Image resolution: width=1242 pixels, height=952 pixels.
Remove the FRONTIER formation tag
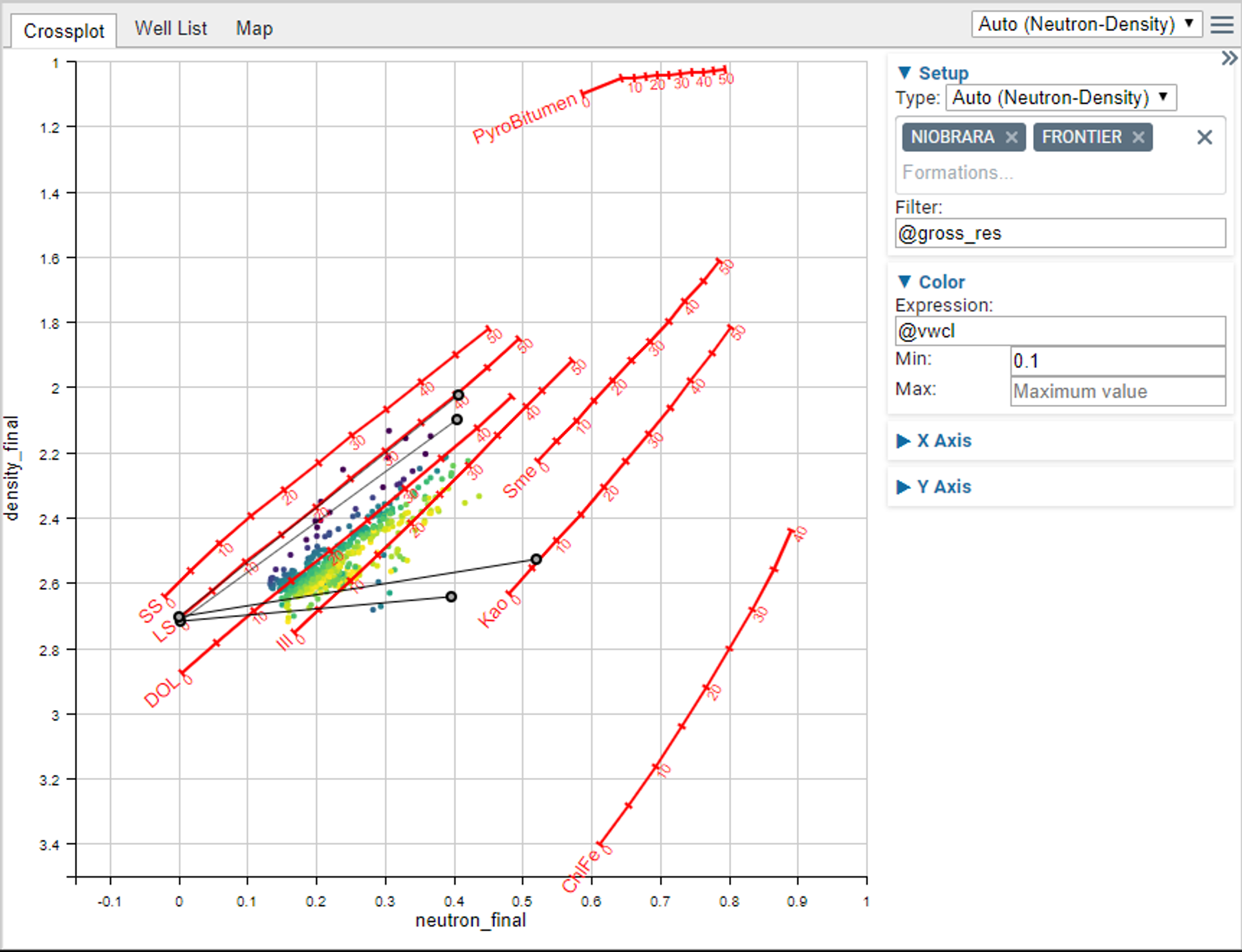tap(1138, 137)
